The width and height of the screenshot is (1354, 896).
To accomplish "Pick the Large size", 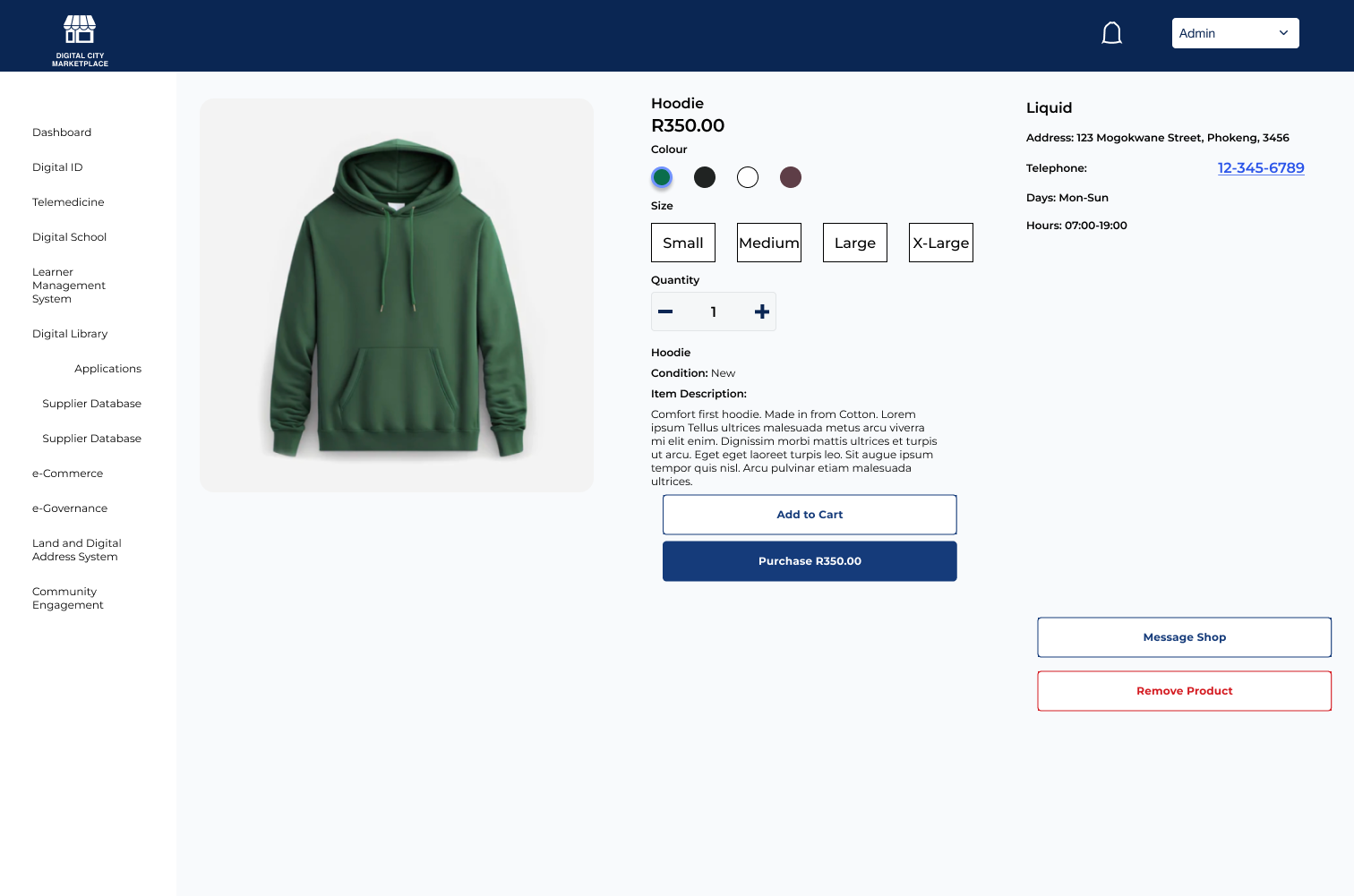I will click(855, 243).
